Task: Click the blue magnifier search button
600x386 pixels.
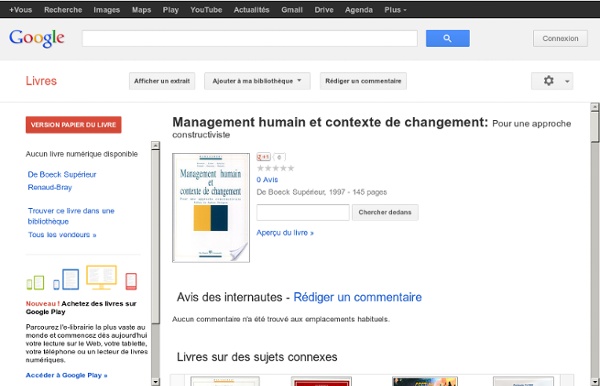Action: click(x=447, y=38)
